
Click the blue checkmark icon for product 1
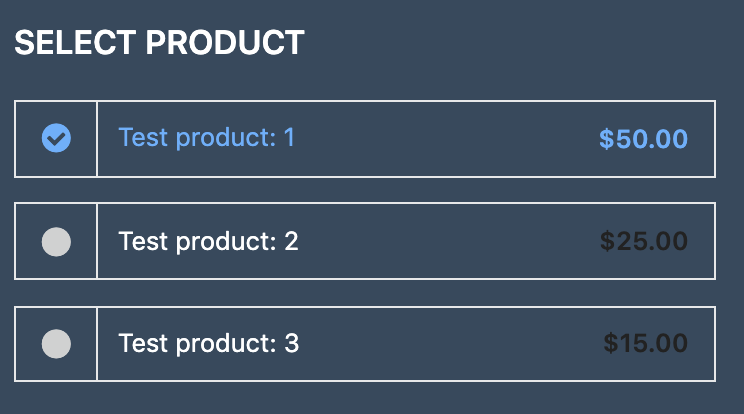pyautogui.click(x=56, y=138)
